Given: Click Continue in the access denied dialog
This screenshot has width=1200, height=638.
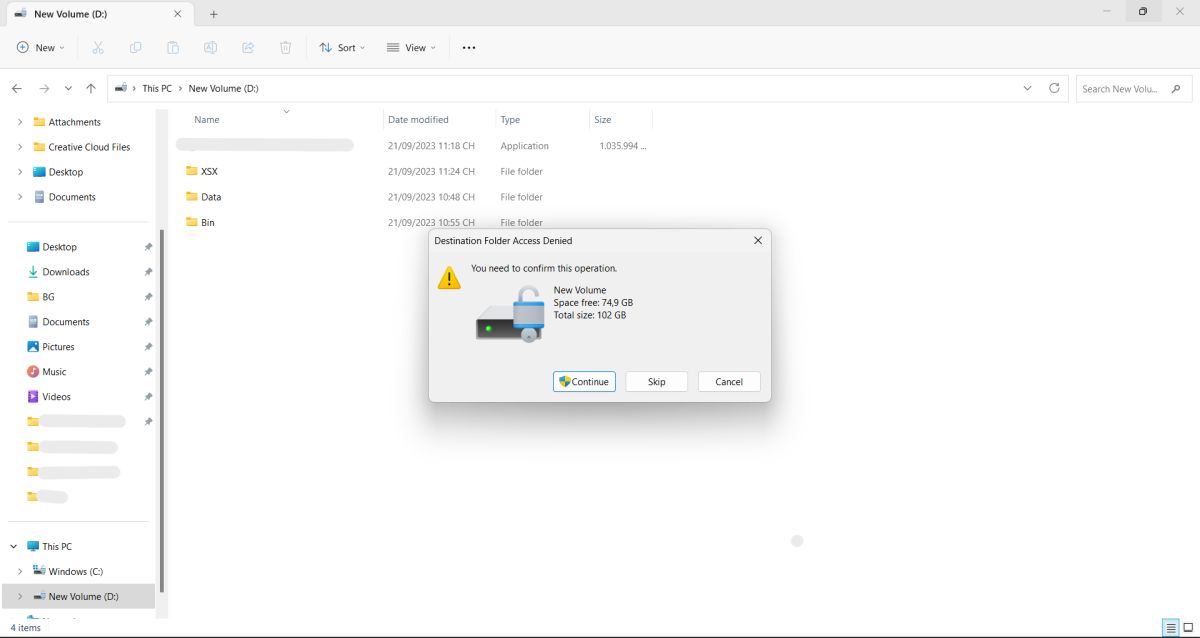Looking at the screenshot, I should point(584,382).
